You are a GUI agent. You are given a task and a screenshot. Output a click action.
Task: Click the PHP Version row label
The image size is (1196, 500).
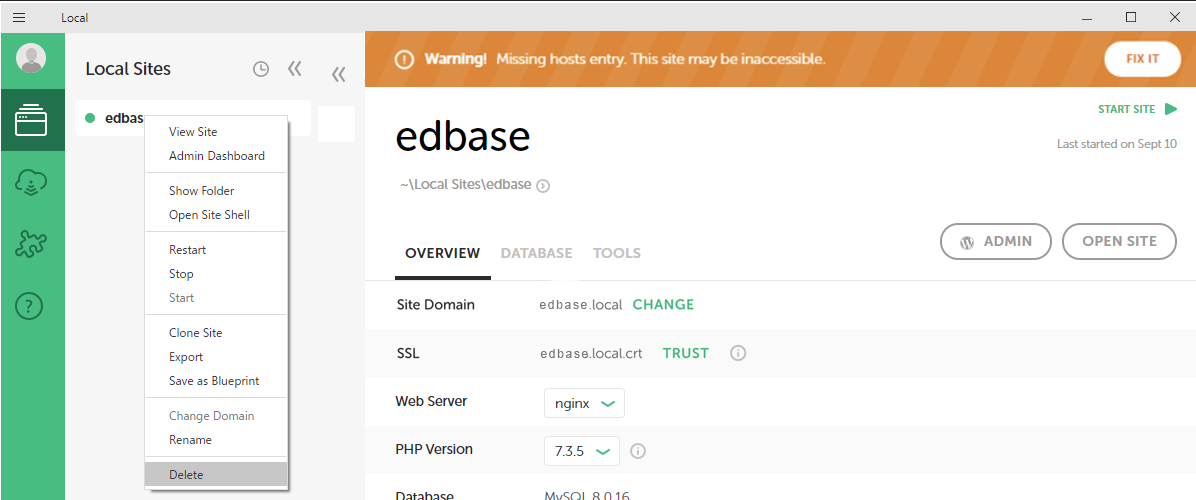click(434, 449)
